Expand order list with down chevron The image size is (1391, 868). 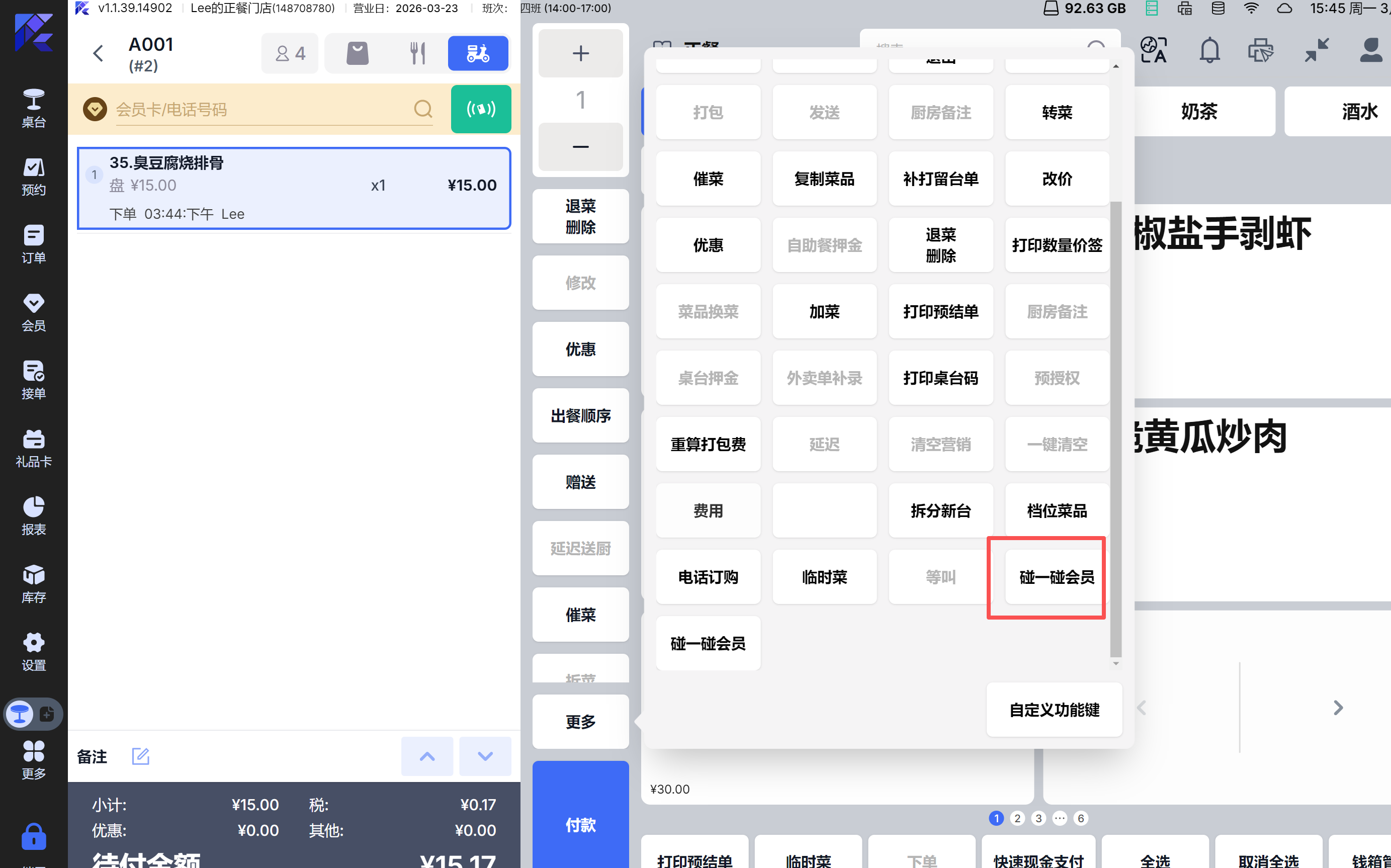coord(485,756)
